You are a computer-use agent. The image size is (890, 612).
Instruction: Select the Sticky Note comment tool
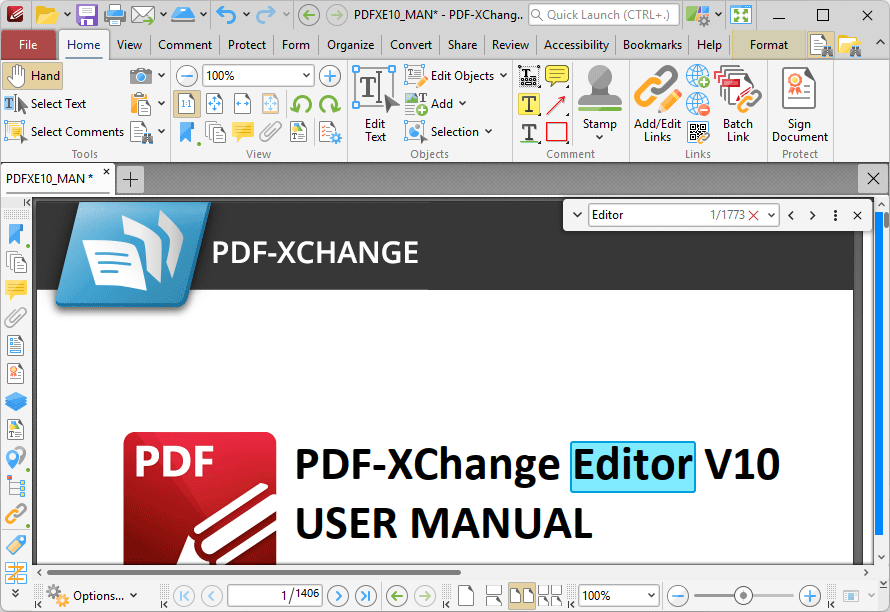click(557, 76)
